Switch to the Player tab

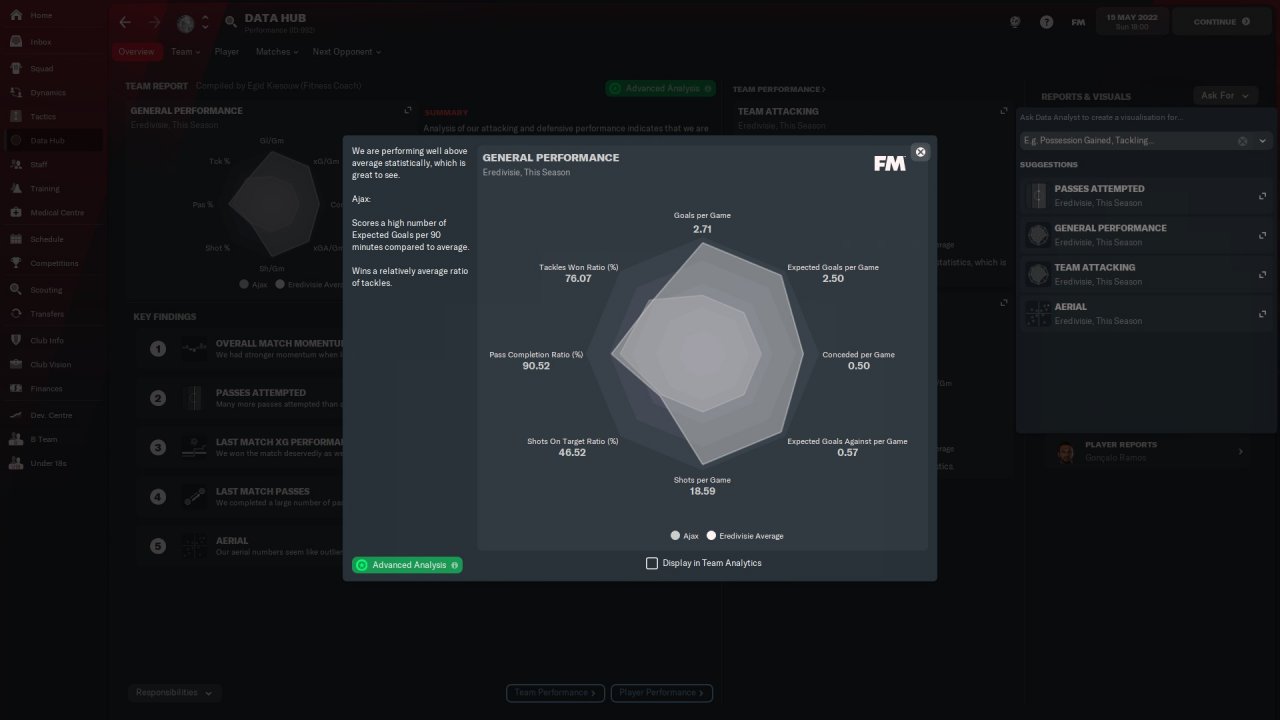pyautogui.click(x=227, y=52)
